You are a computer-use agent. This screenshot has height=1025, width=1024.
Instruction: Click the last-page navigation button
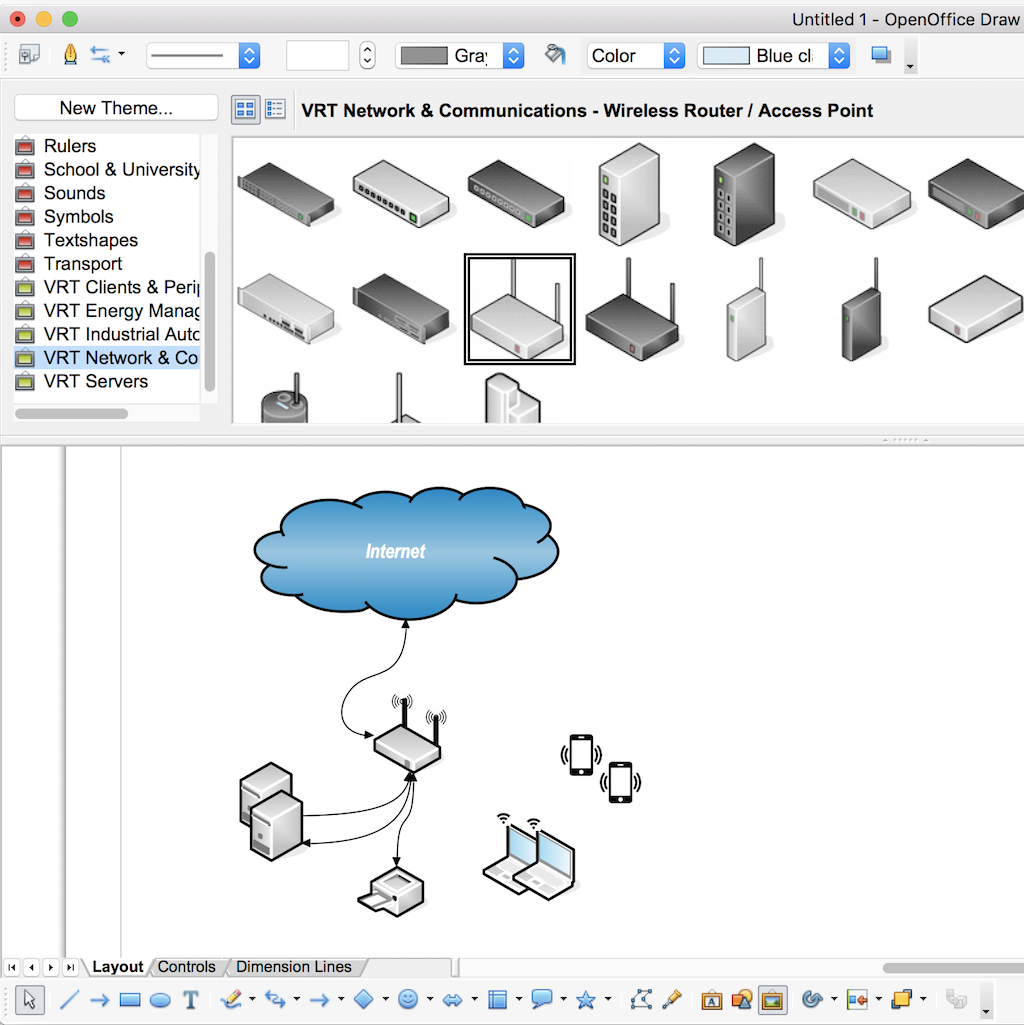70,967
